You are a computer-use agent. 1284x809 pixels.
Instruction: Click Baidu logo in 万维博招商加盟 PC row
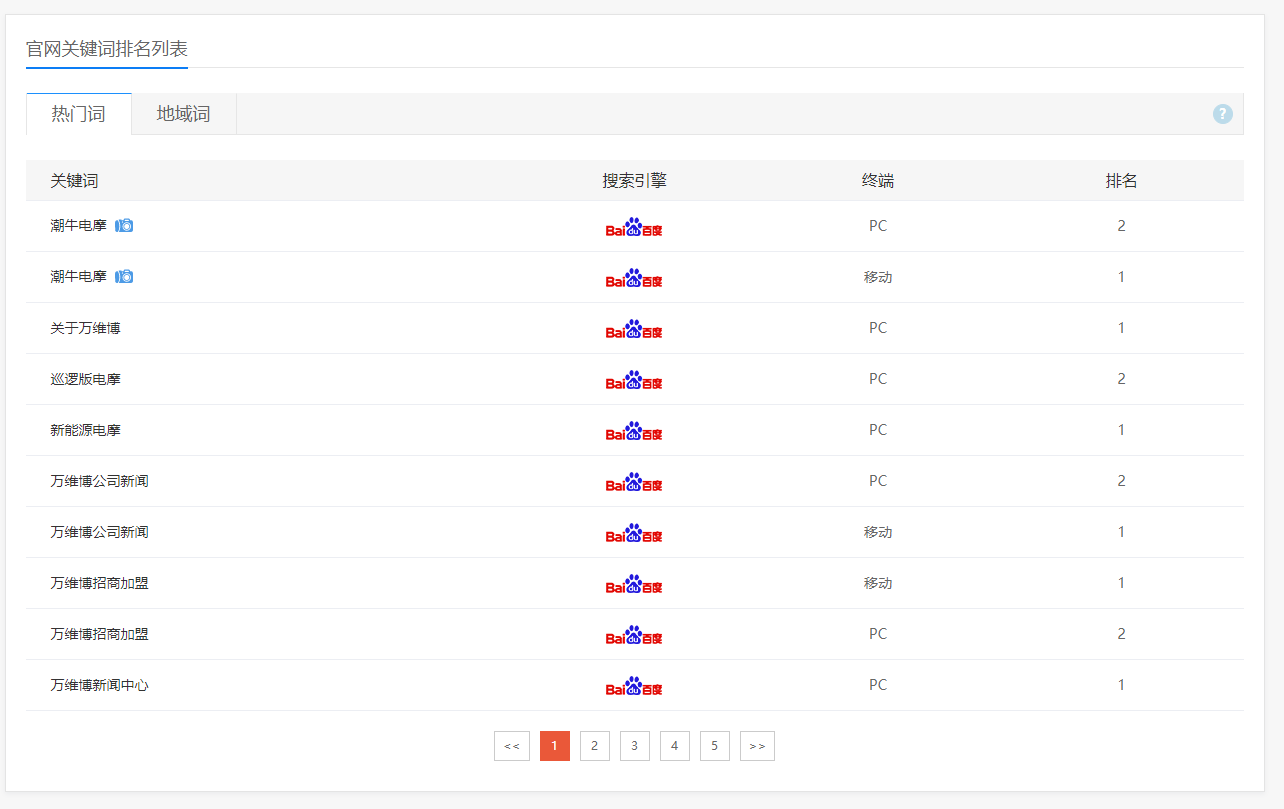634,635
